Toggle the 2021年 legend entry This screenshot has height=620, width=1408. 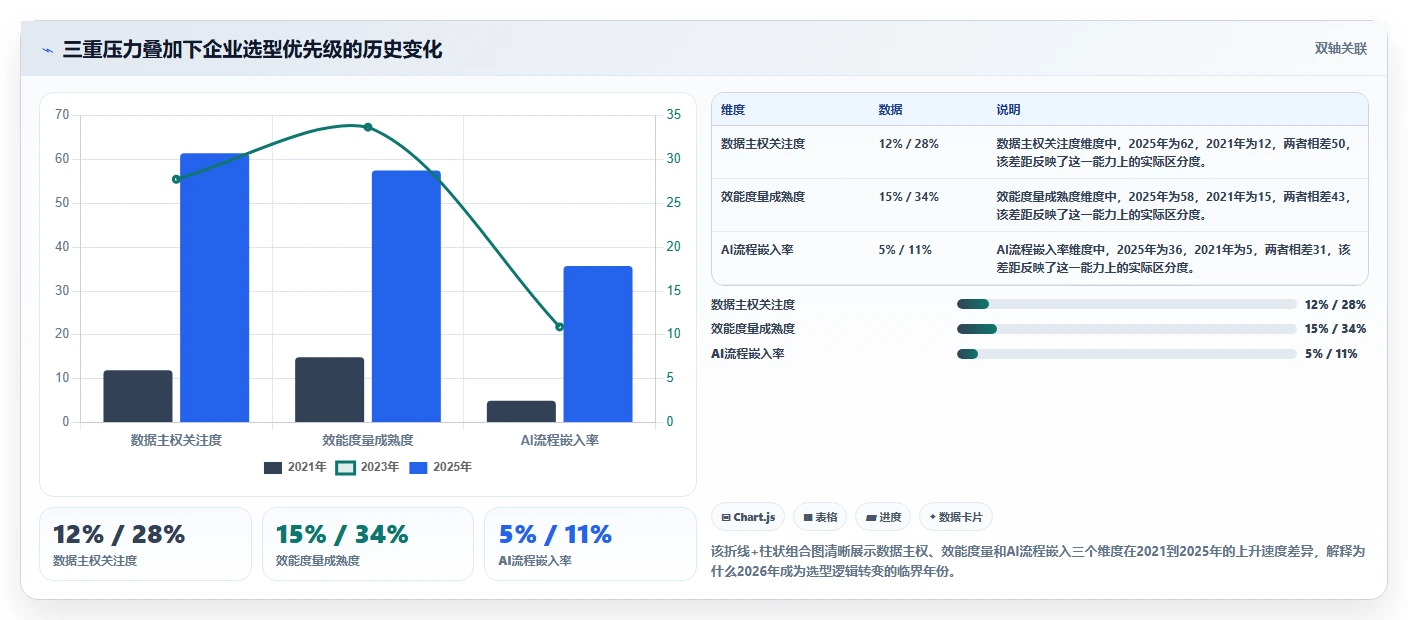click(295, 467)
